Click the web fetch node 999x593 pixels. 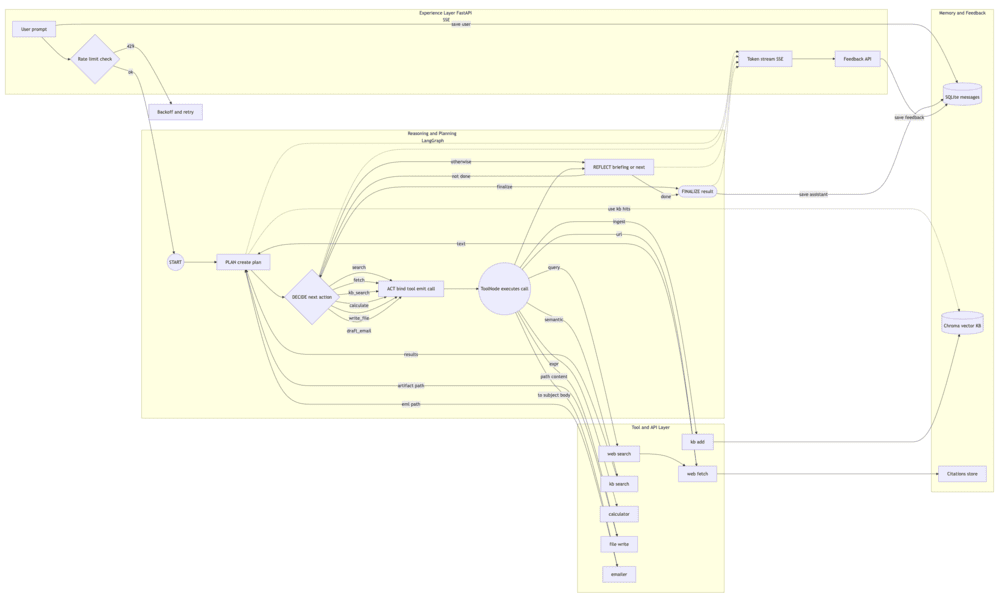[x=698, y=473]
